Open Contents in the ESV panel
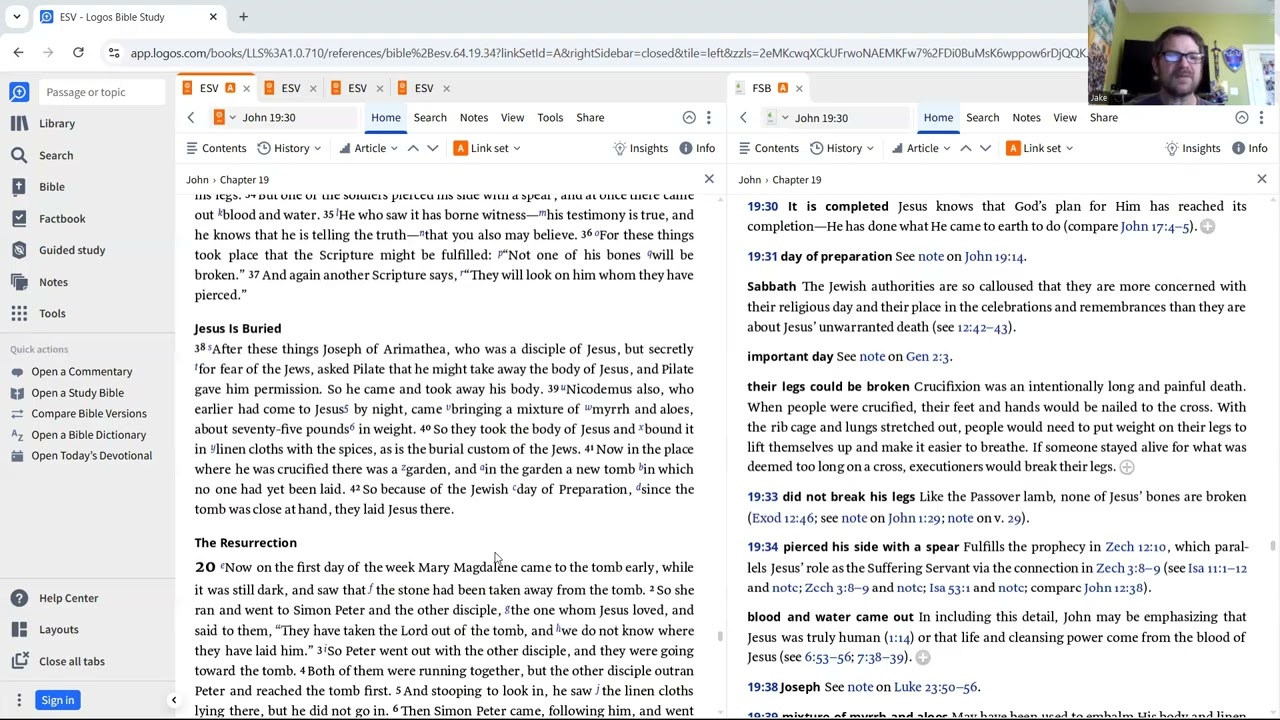Image resolution: width=1280 pixels, height=720 pixels. (215, 148)
